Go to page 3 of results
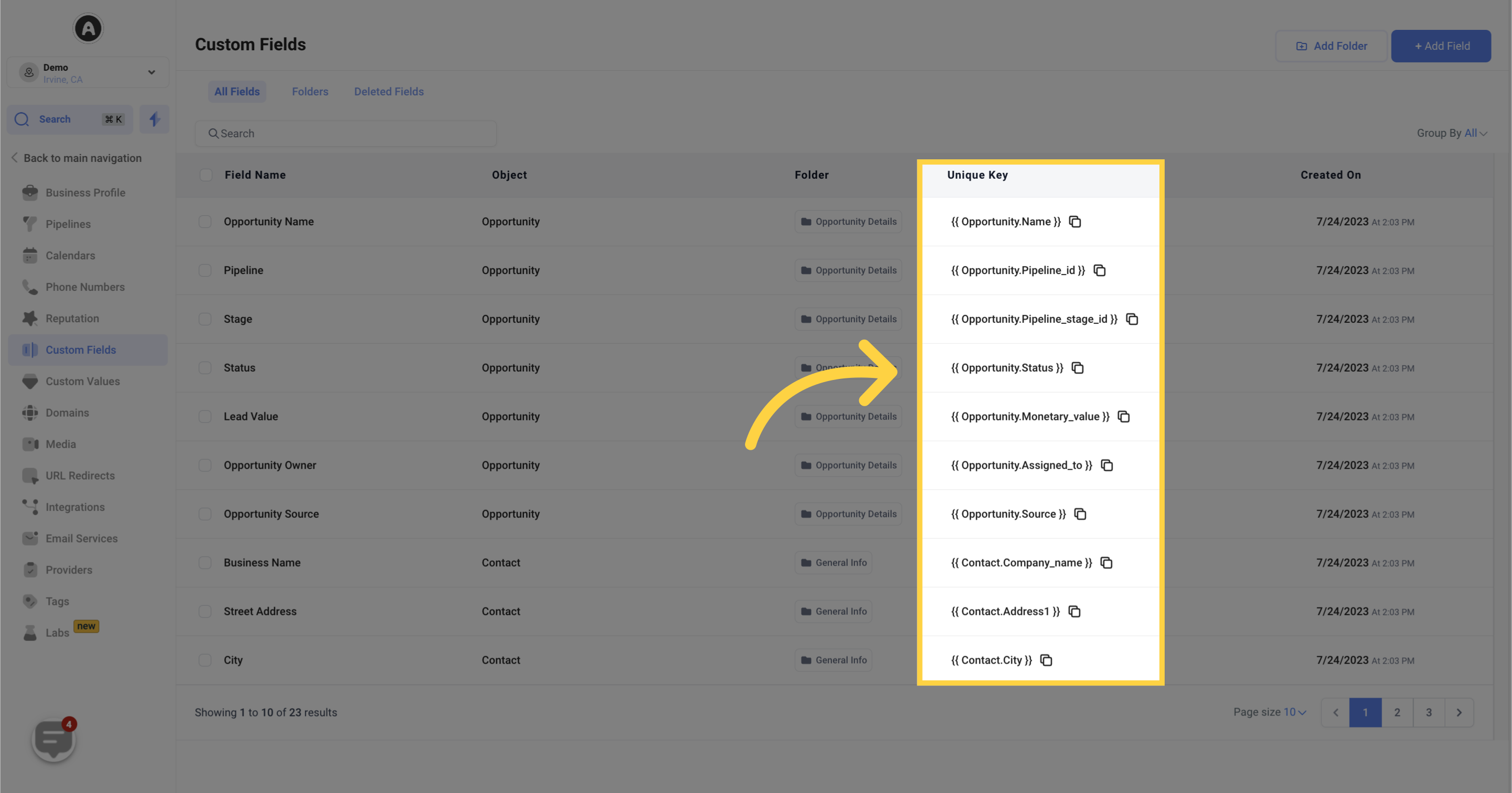Screen dimensions: 1512x793 [1429, 712]
